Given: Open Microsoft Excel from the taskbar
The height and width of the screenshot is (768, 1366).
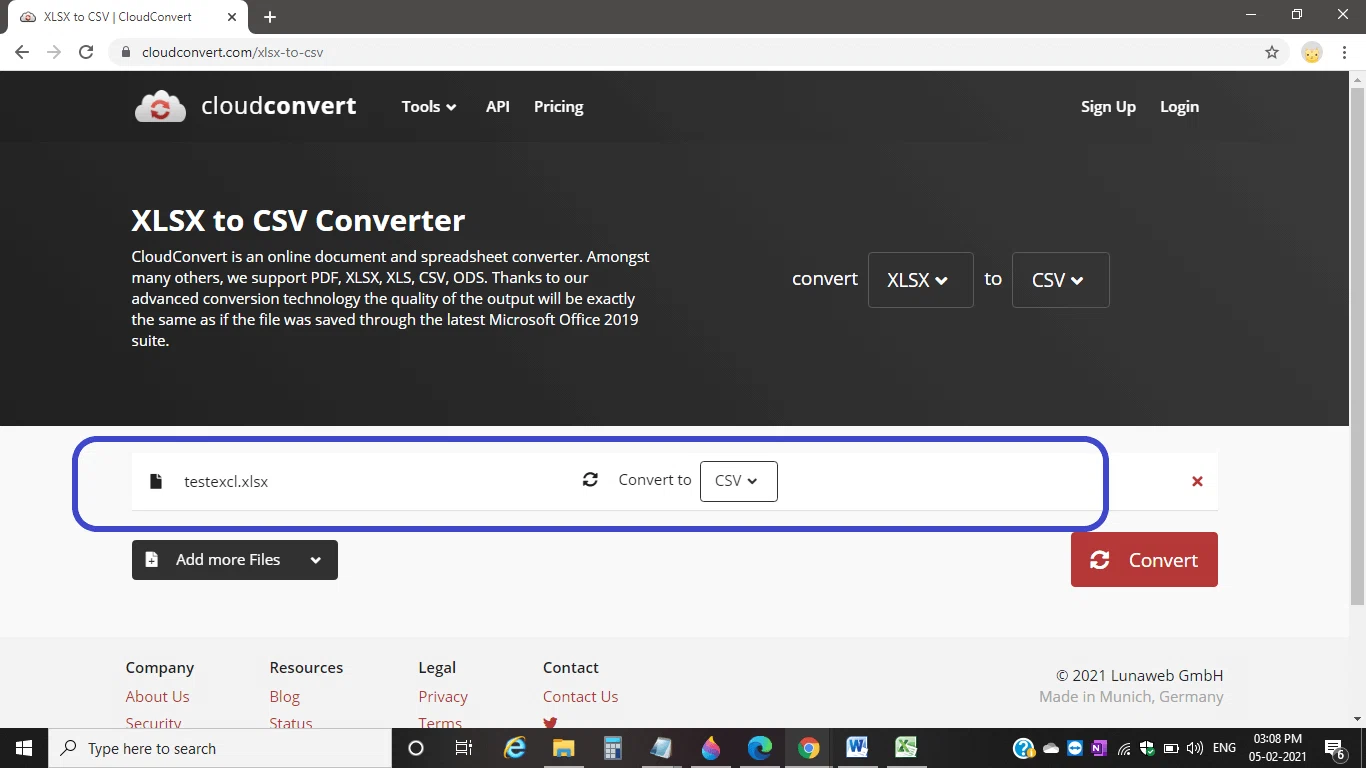Looking at the screenshot, I should [906, 748].
